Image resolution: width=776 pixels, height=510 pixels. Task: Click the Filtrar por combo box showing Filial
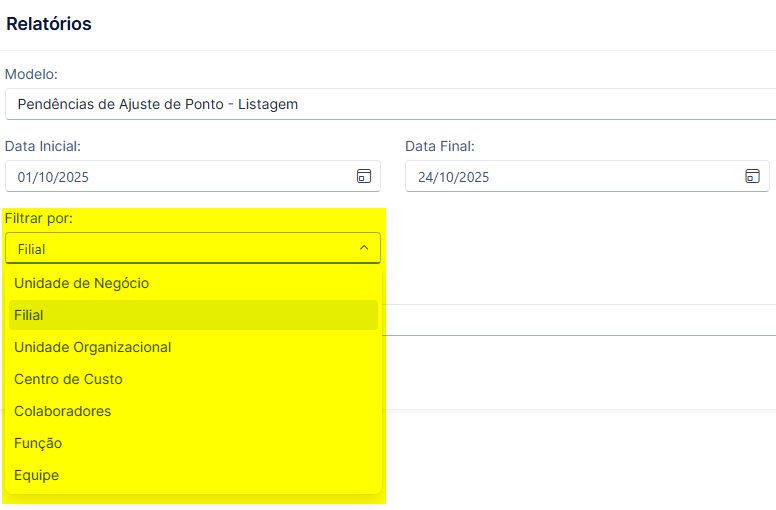tap(193, 248)
